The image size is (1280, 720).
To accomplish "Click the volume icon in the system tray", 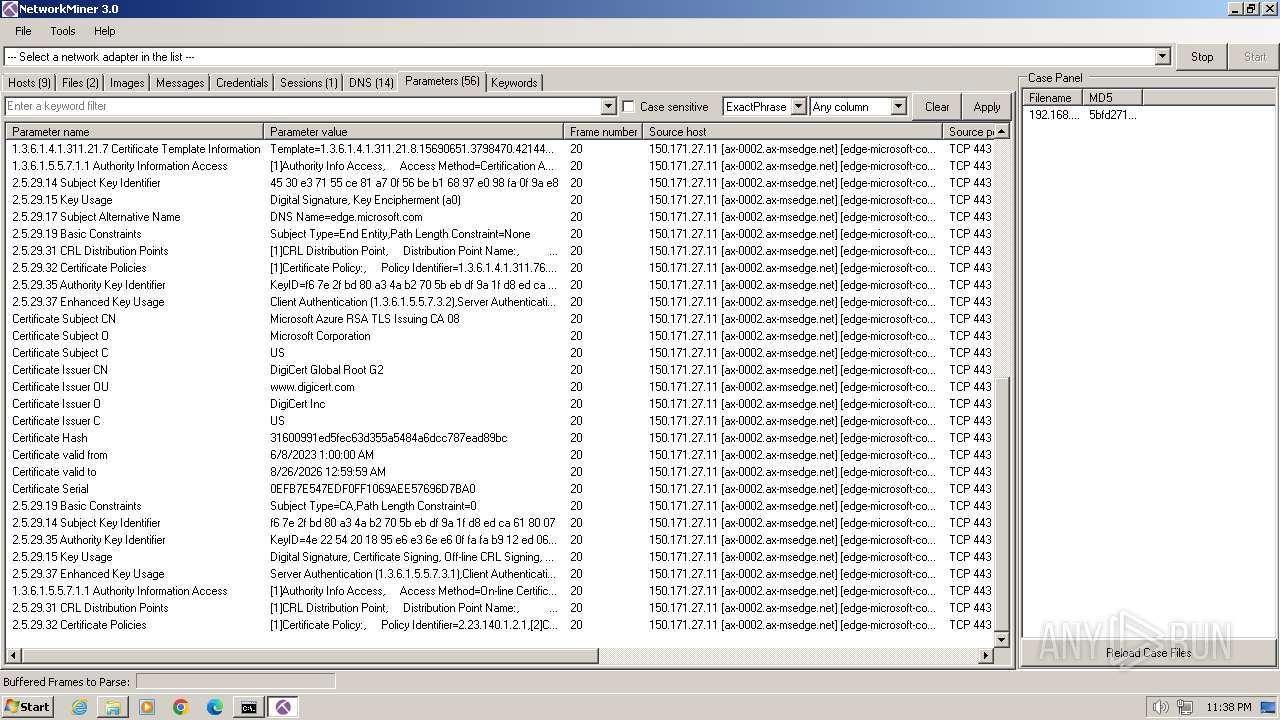I will click(x=1160, y=707).
